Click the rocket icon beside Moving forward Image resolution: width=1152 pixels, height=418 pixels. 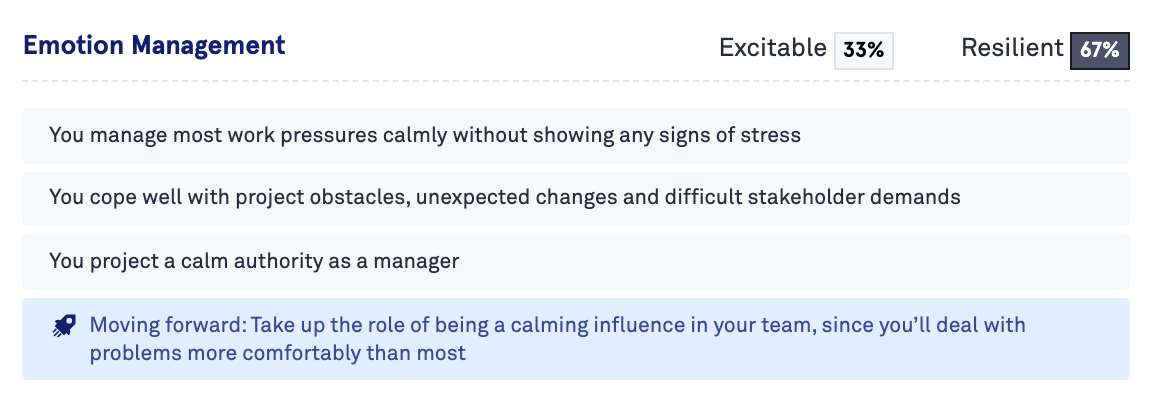64,326
